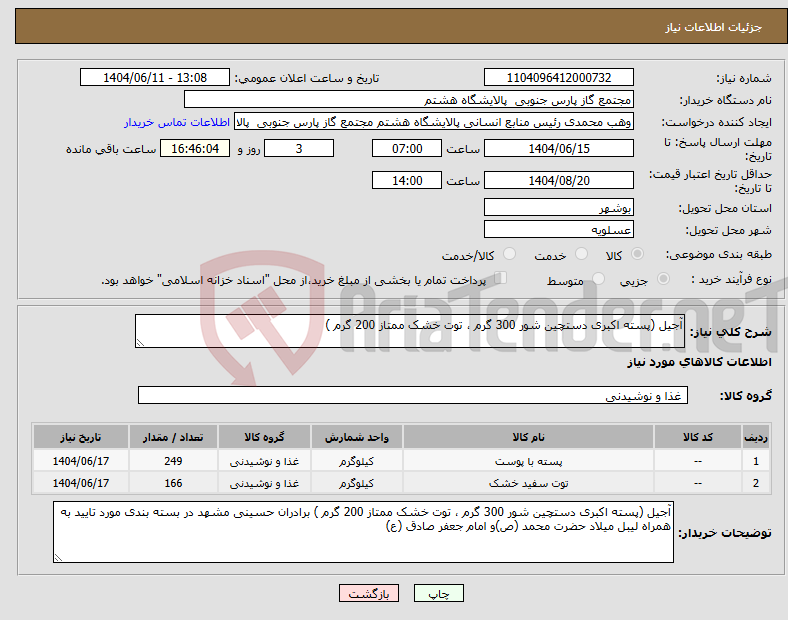Screen dimensions: 788x620
Task: Click the 1404/06/15 response deadline date field
Action: tap(559, 148)
